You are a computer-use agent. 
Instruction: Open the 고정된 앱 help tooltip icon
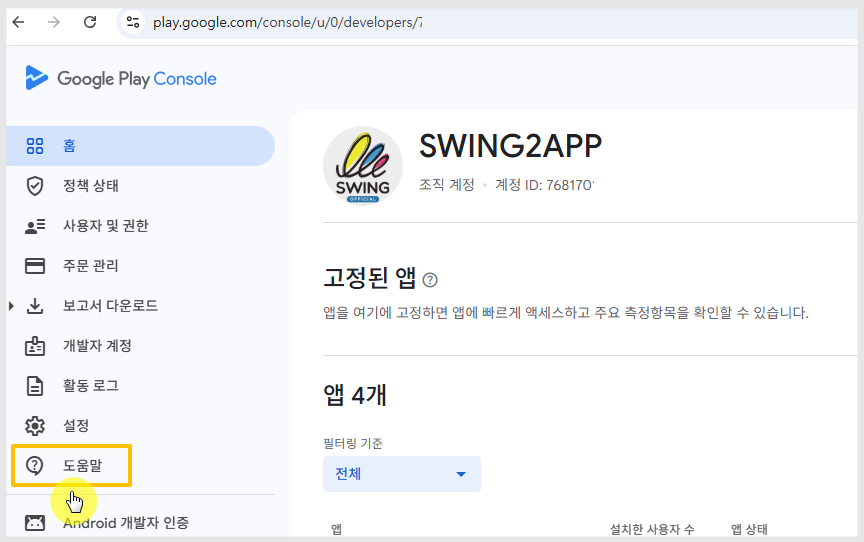[430, 280]
